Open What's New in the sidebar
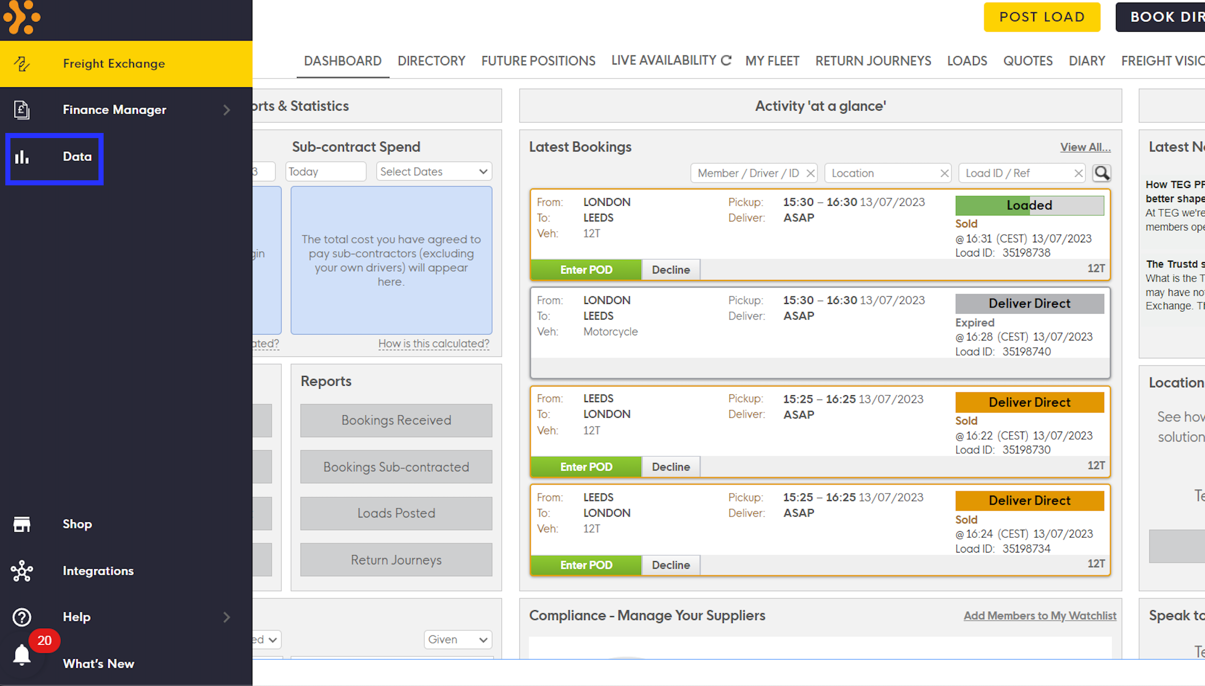Viewport: 1205px width, 686px height. click(x=98, y=664)
